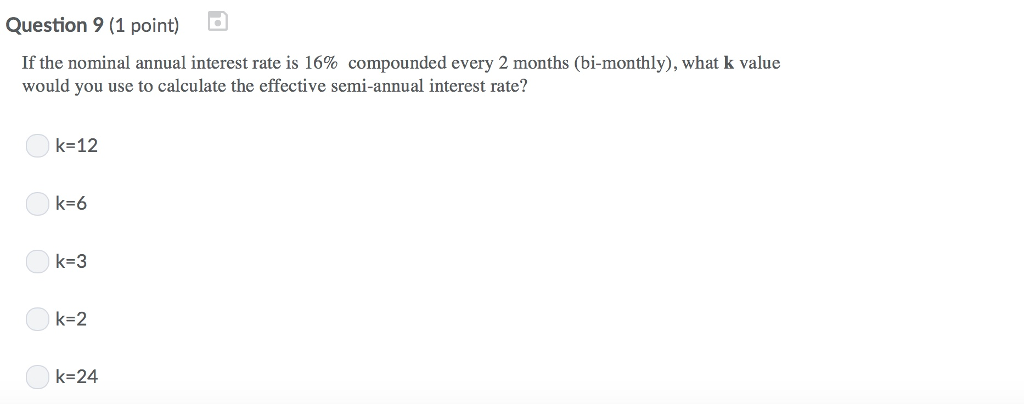The image size is (1024, 404).
Task: Click the k=24 answer label text
Action: click(x=76, y=377)
